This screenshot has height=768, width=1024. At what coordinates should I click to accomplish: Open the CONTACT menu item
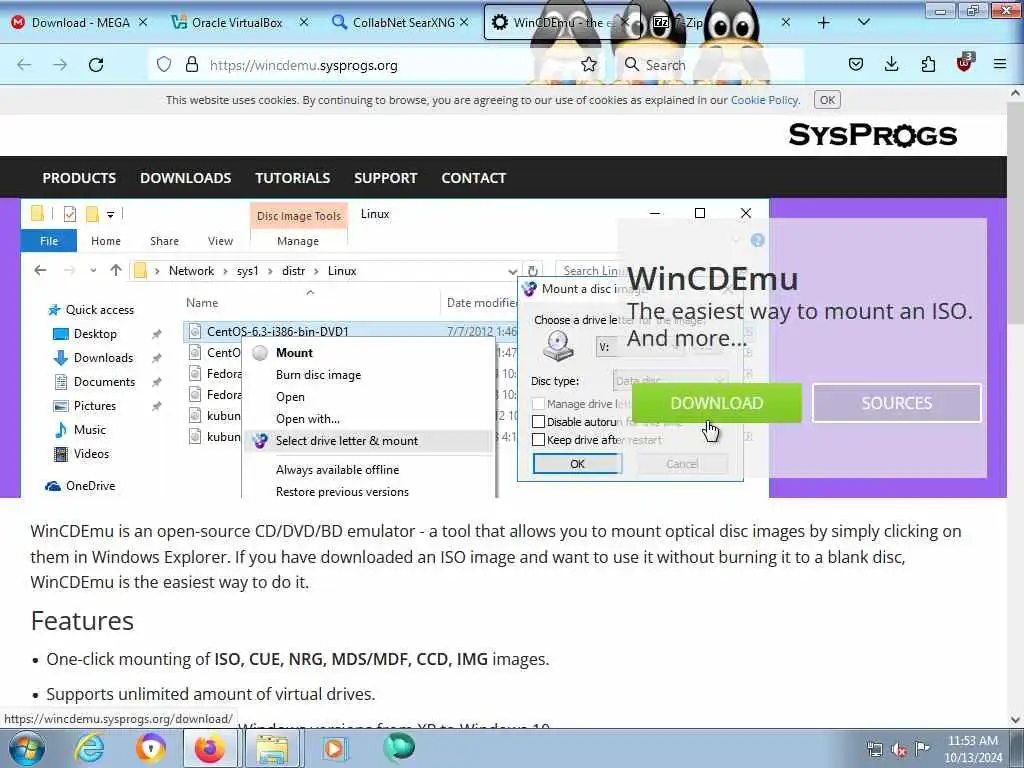(x=473, y=178)
